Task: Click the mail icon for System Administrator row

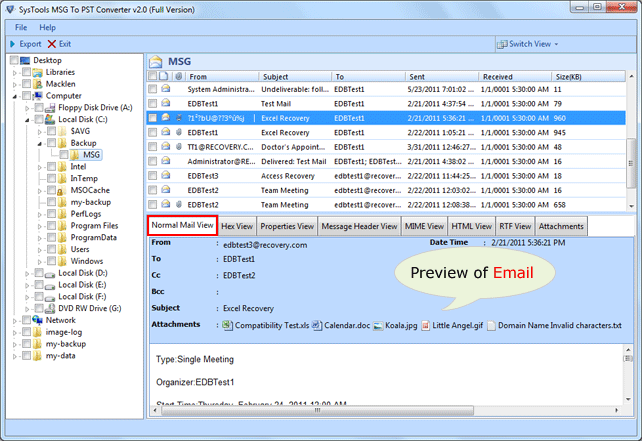Action: click(x=165, y=89)
